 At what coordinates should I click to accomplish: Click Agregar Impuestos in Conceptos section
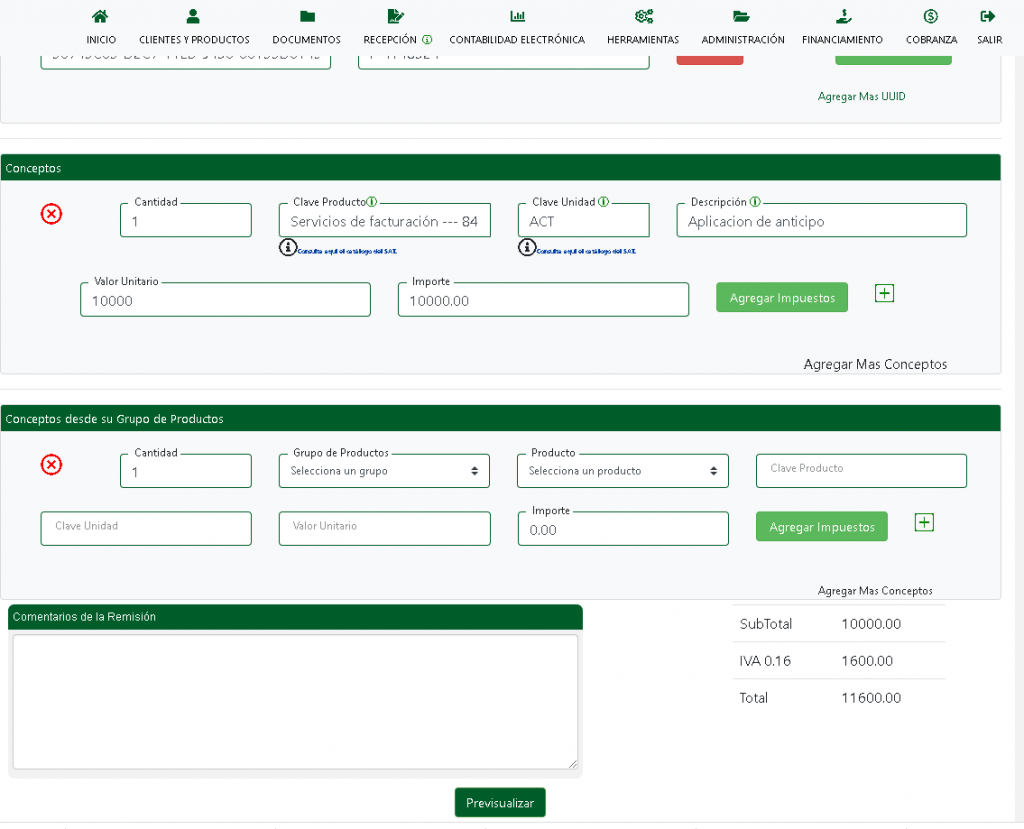click(781, 298)
